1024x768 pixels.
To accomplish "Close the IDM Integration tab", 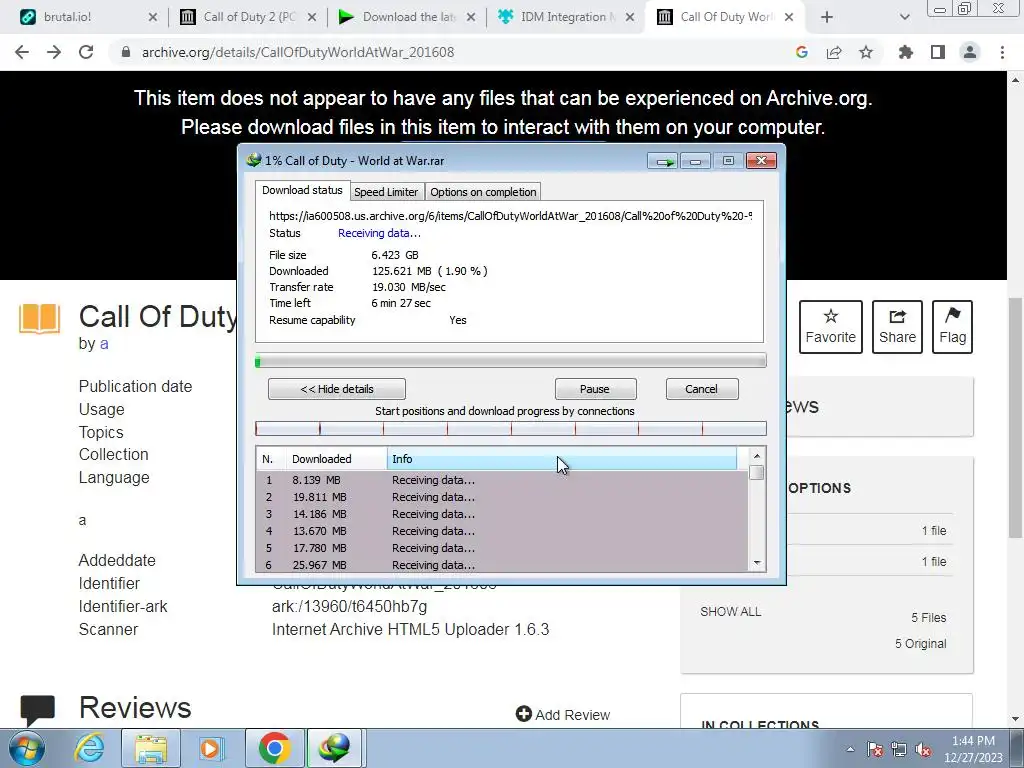I will [x=630, y=17].
